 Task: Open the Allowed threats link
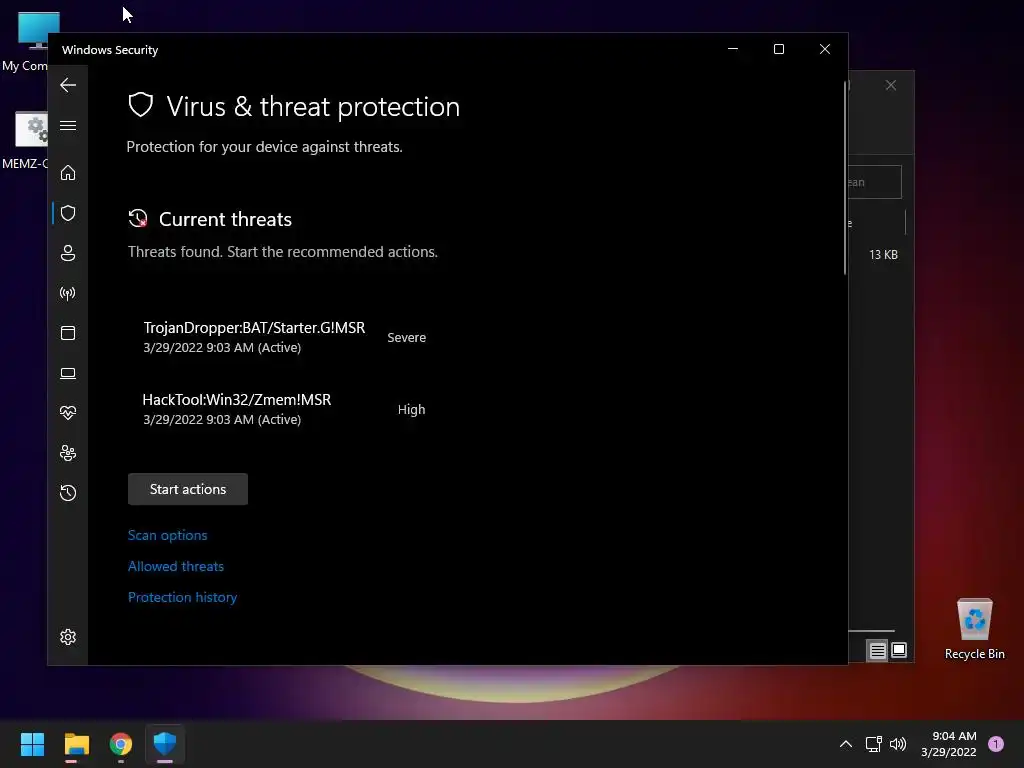(176, 566)
